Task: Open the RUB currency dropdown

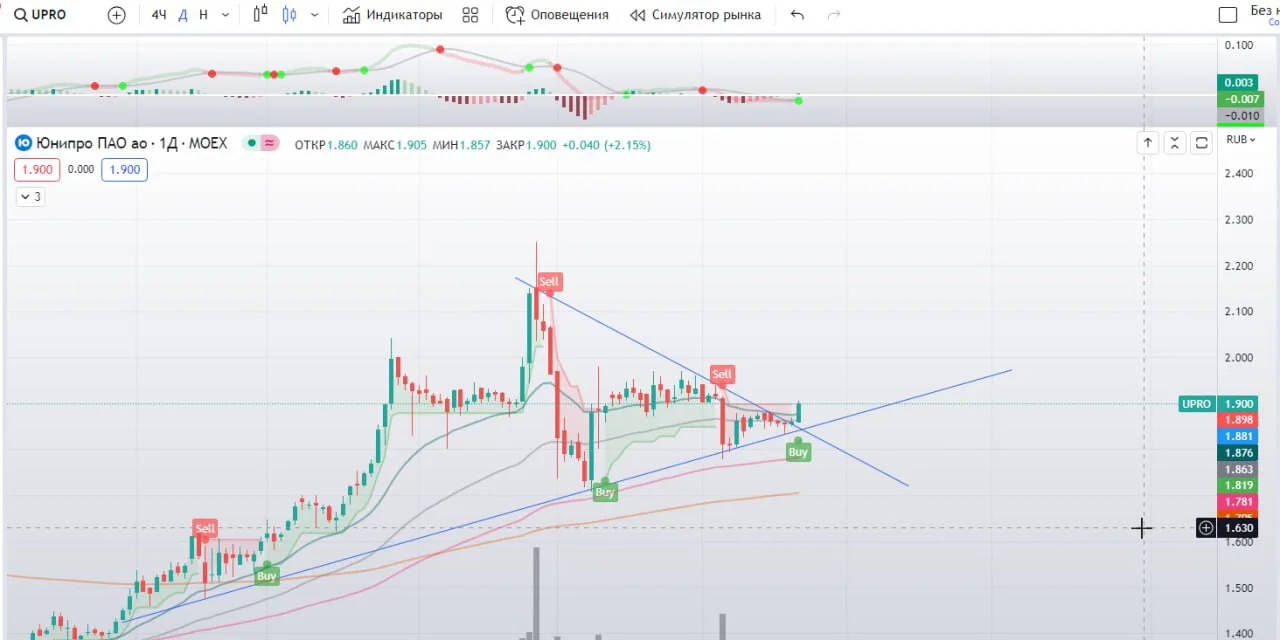Action: (x=1241, y=140)
